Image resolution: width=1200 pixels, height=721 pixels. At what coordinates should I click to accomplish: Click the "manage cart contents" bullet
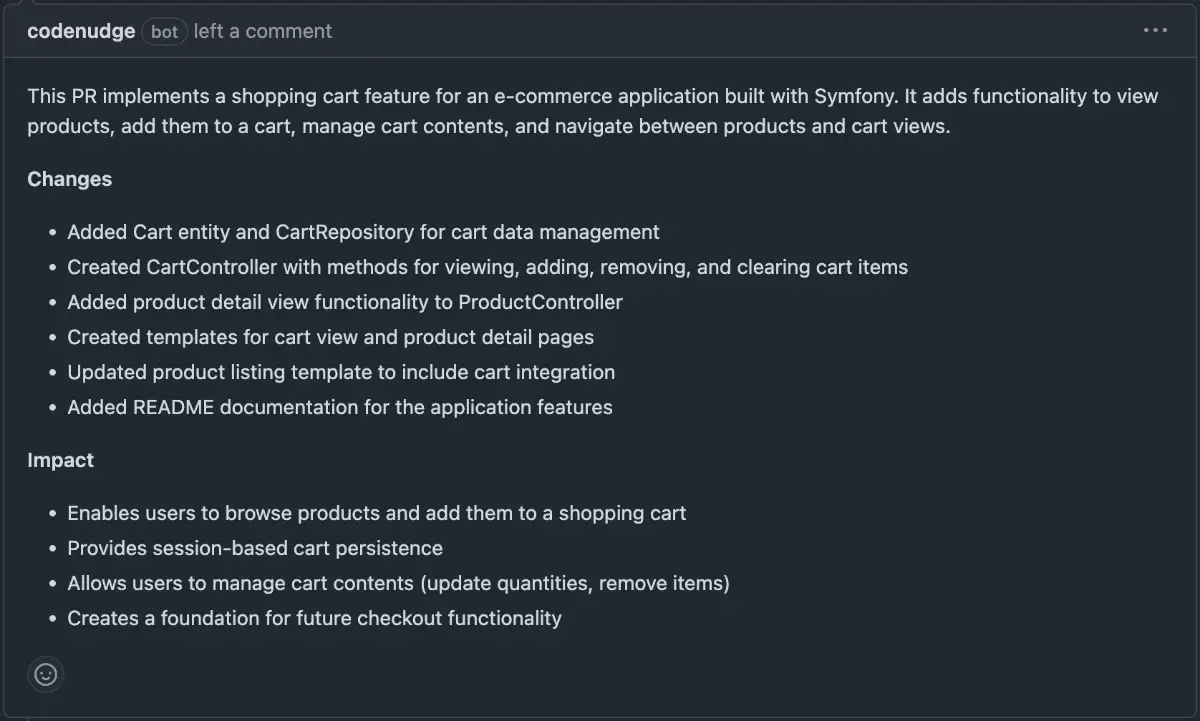click(x=398, y=583)
